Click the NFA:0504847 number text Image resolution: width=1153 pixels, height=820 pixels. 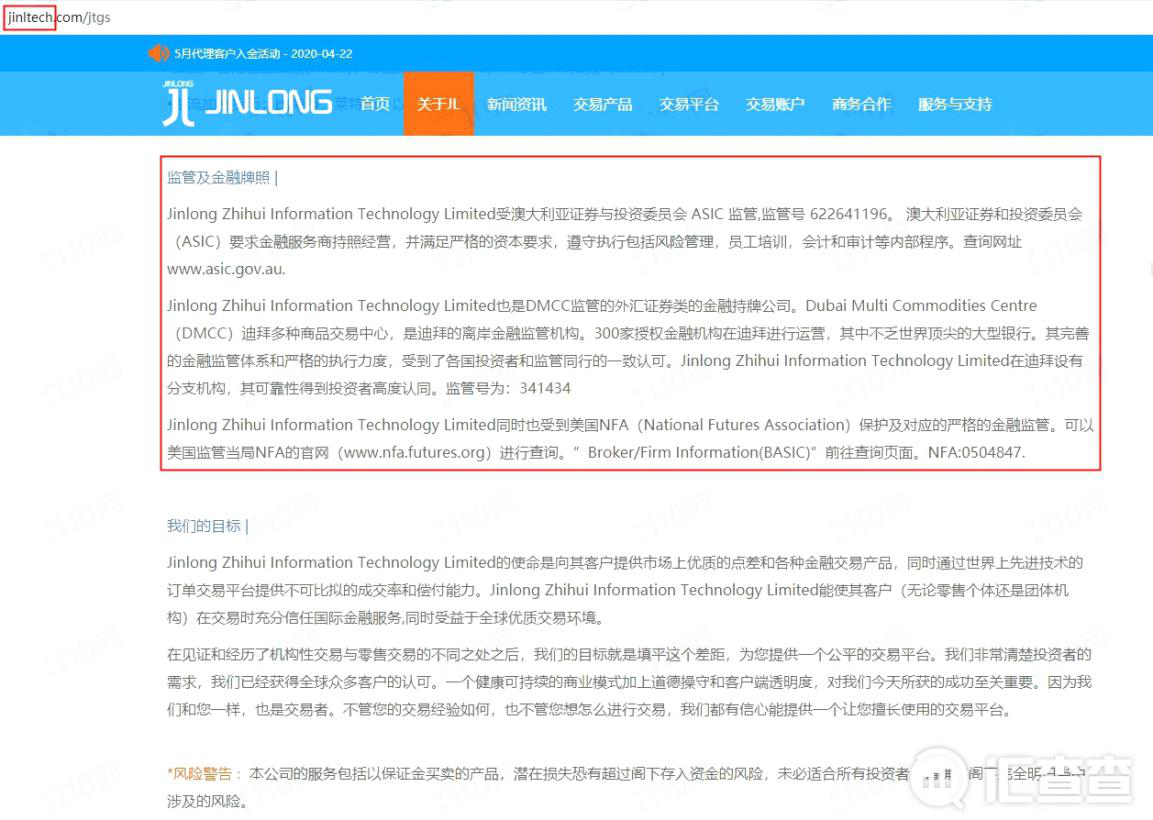click(976, 452)
